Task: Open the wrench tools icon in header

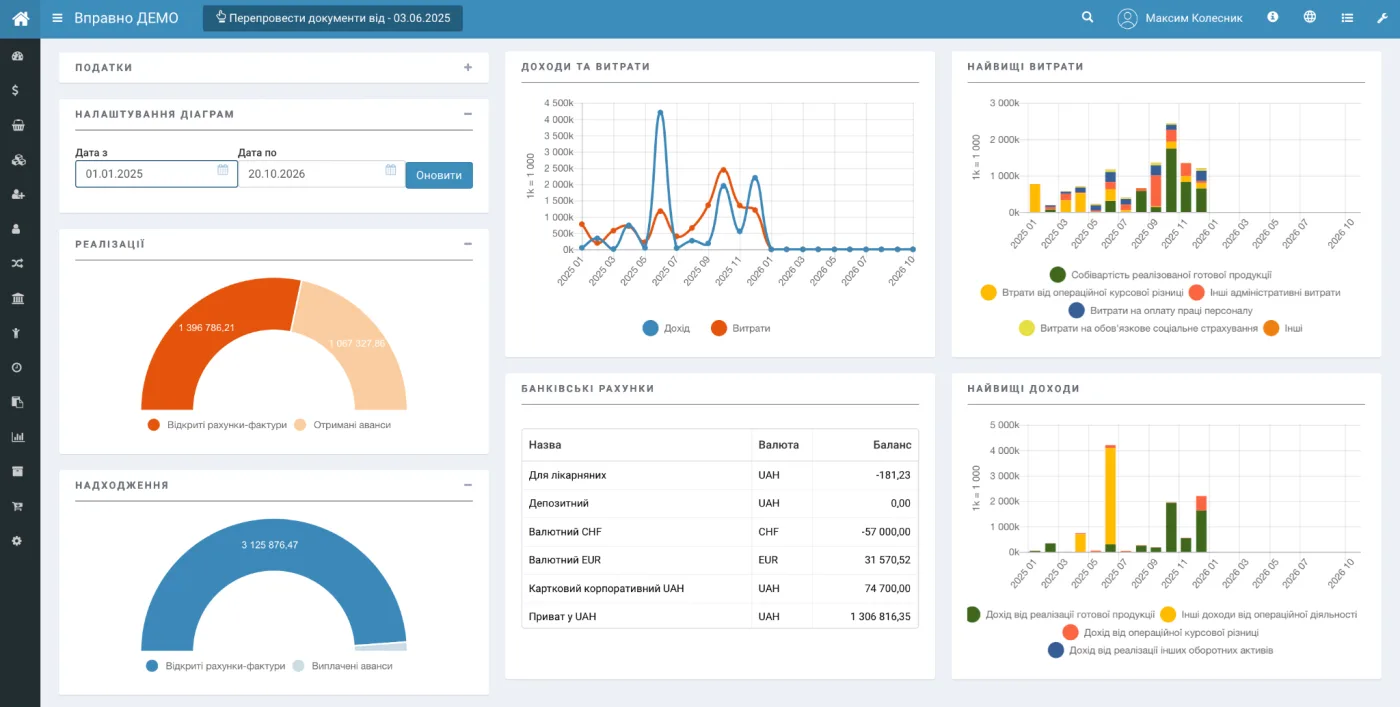Action: click(1383, 18)
